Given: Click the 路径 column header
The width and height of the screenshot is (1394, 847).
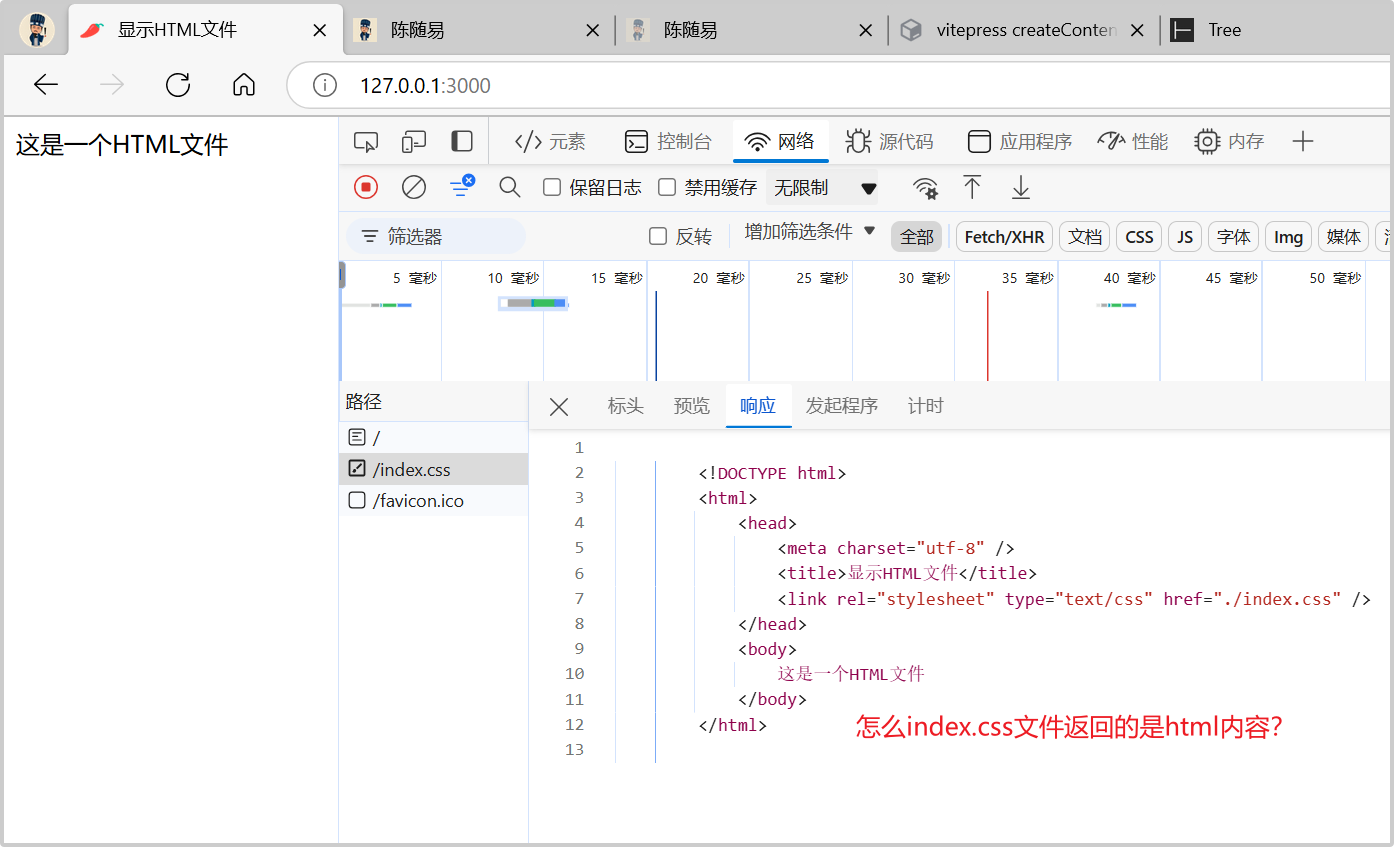Looking at the screenshot, I should click(x=433, y=402).
